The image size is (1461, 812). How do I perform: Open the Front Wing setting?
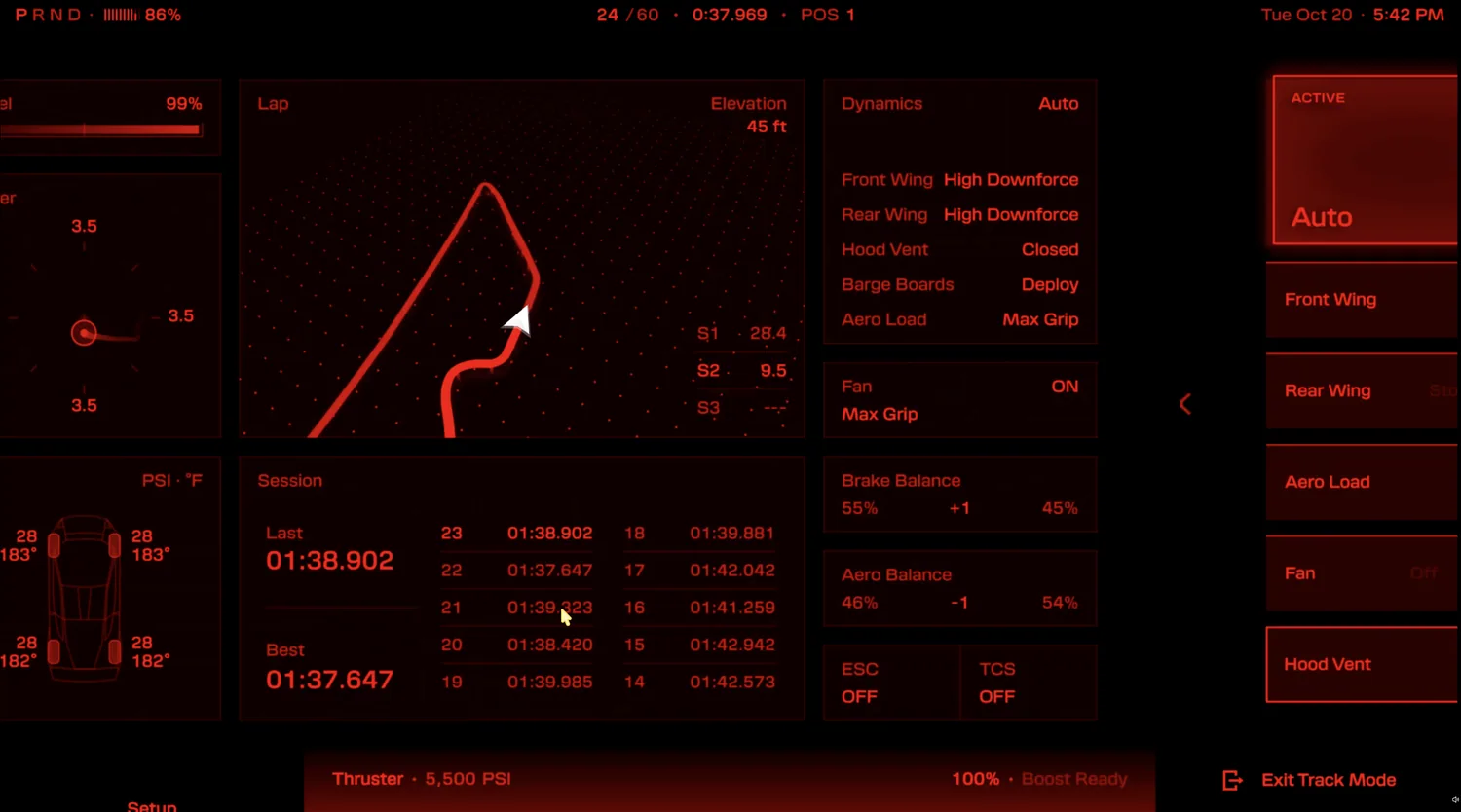pyautogui.click(x=1362, y=300)
